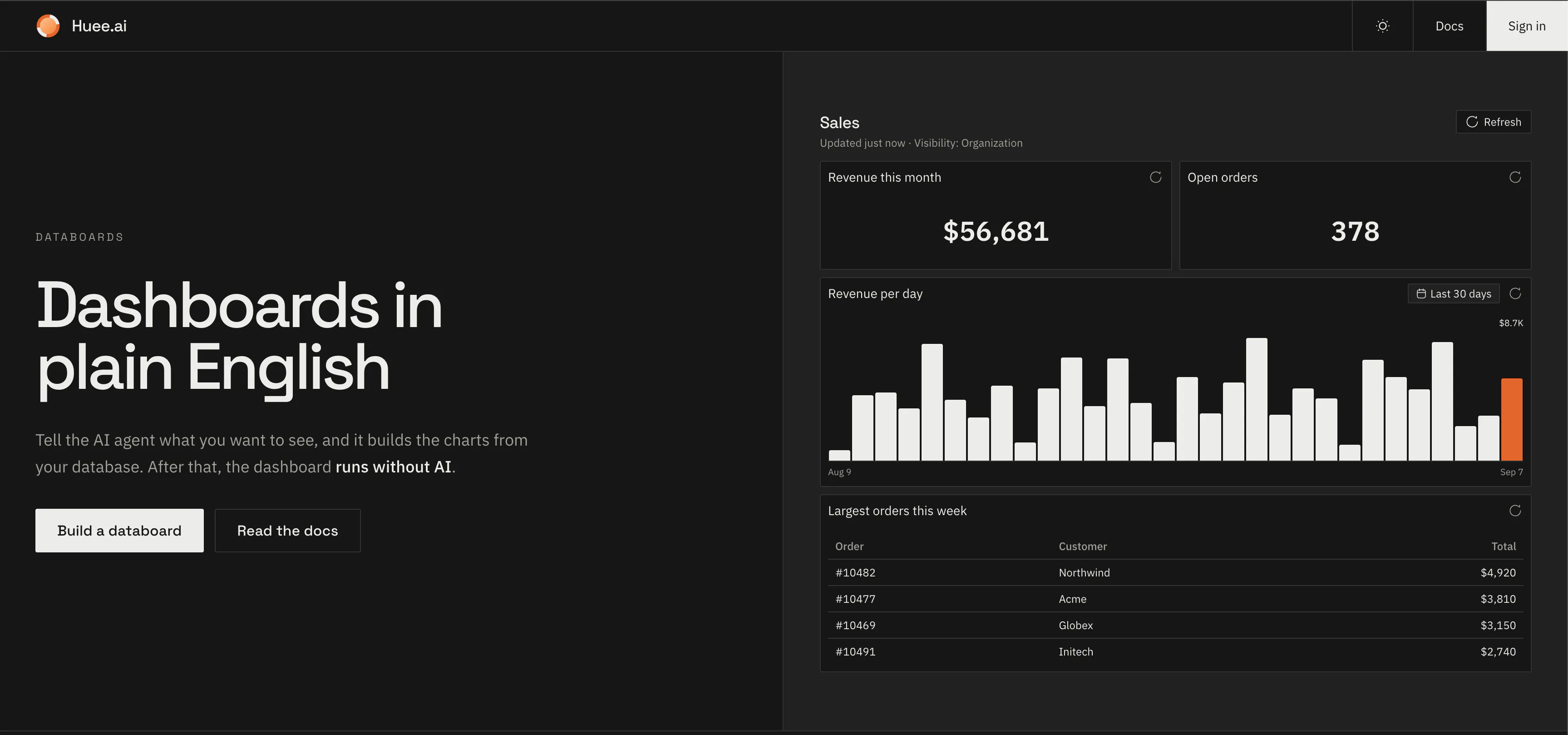Screen dimensions: 1568x735
Task: Click the $3,150 total value
Action: click(1498, 625)
